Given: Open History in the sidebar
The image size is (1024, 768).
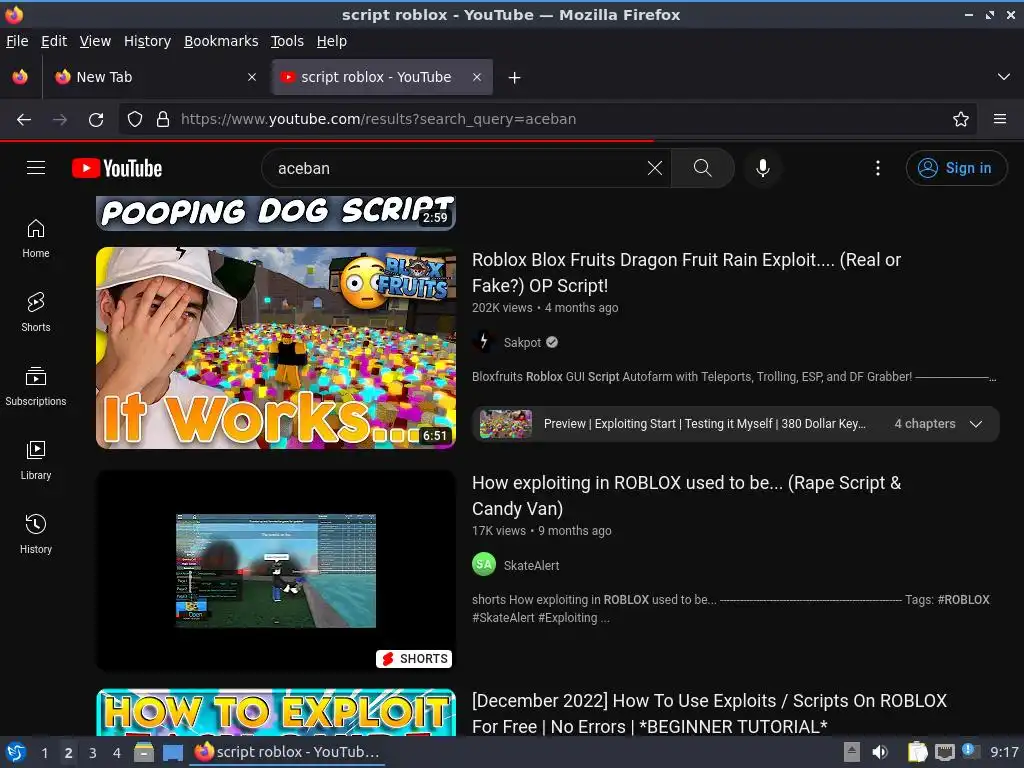Looking at the screenshot, I should point(36,534).
